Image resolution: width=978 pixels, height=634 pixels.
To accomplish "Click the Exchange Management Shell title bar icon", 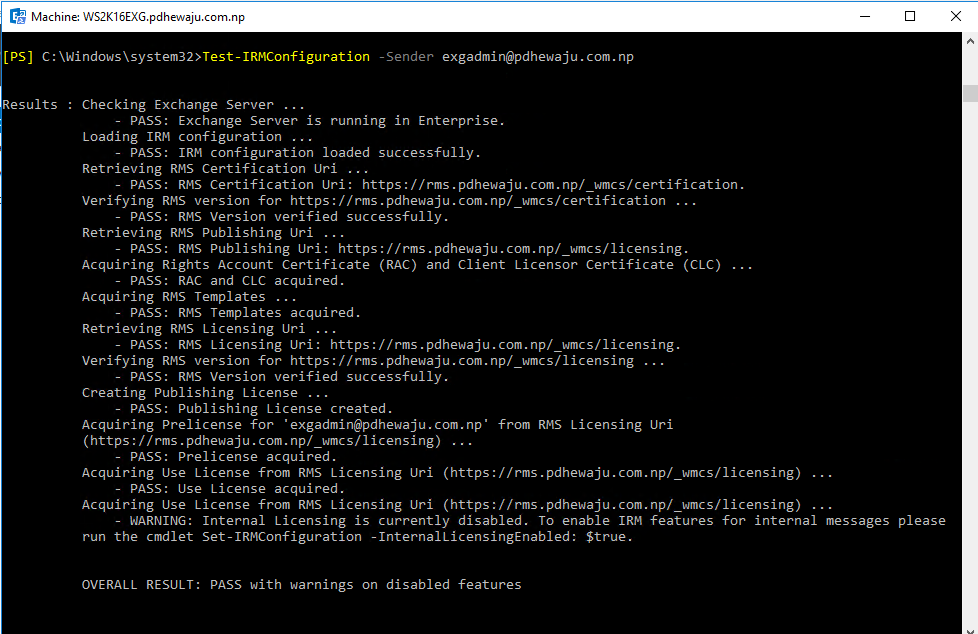I will 18,16.
